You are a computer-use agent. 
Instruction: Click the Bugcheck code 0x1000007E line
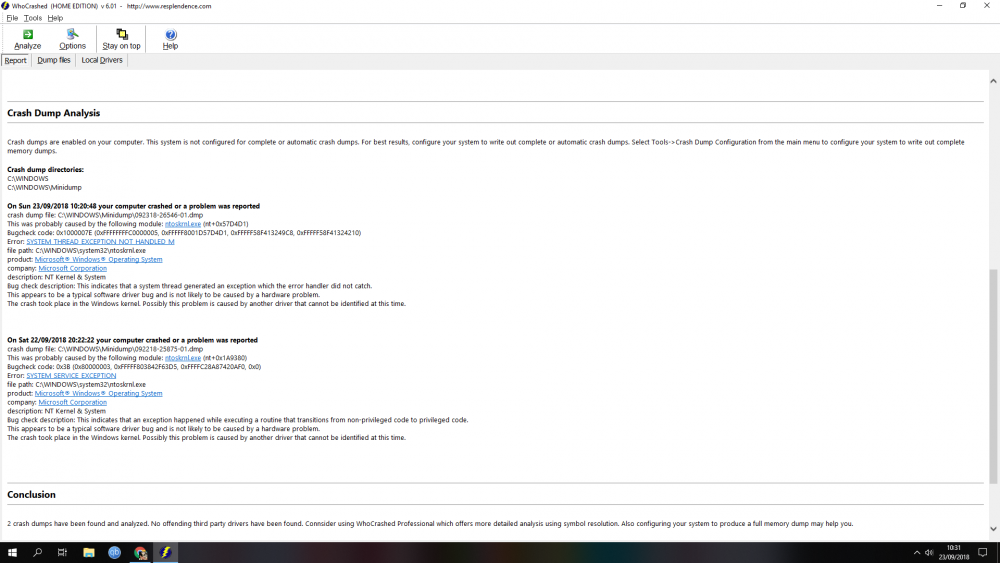pos(184,233)
